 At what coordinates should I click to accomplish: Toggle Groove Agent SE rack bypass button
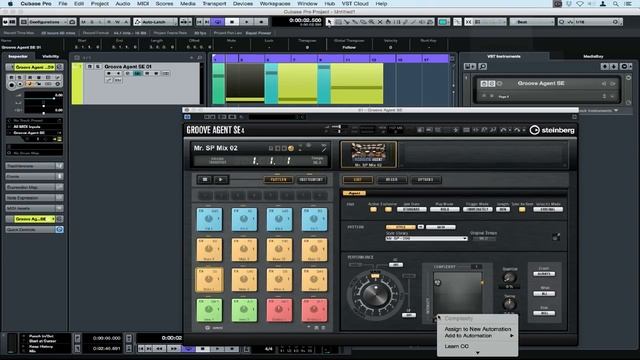[484, 84]
